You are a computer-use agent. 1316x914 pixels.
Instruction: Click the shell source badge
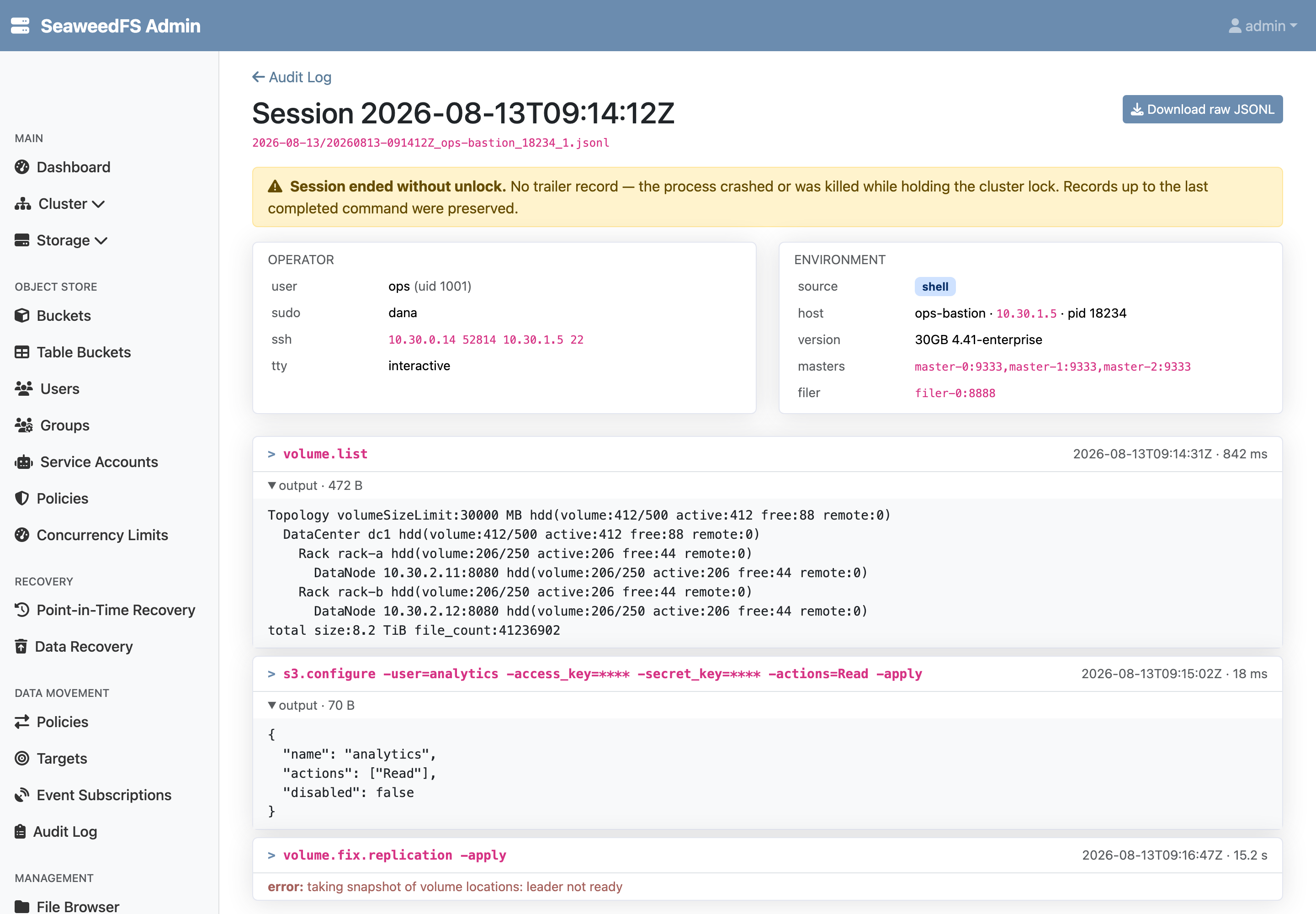tap(935, 287)
